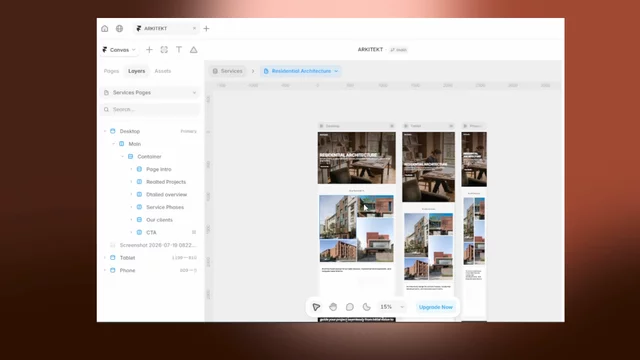Switch to the Assets tab
The image size is (640, 360).
[162, 71]
